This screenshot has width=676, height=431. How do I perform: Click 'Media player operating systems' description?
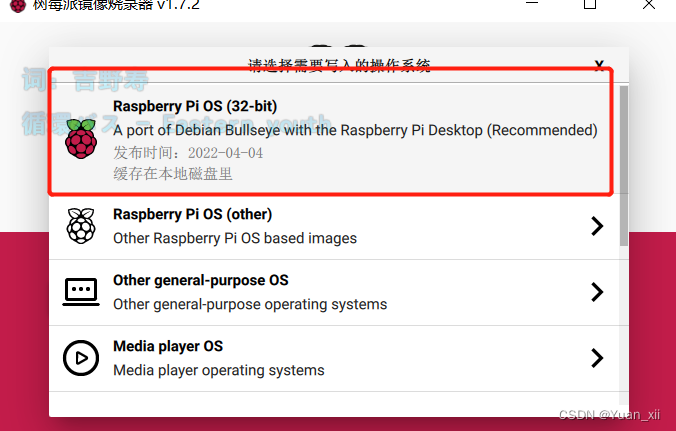219,370
